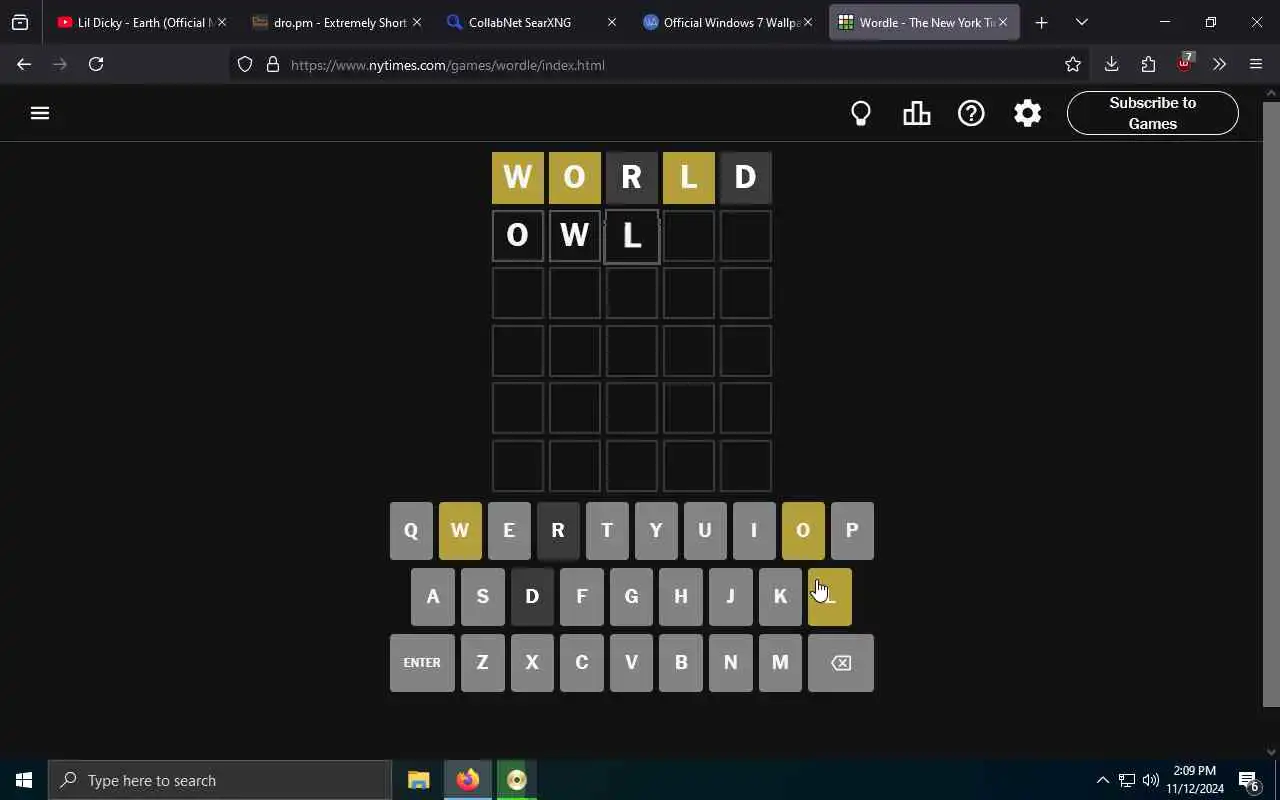Tap the Y key on the keyboard
This screenshot has height=800, width=1280.
coord(656,531)
